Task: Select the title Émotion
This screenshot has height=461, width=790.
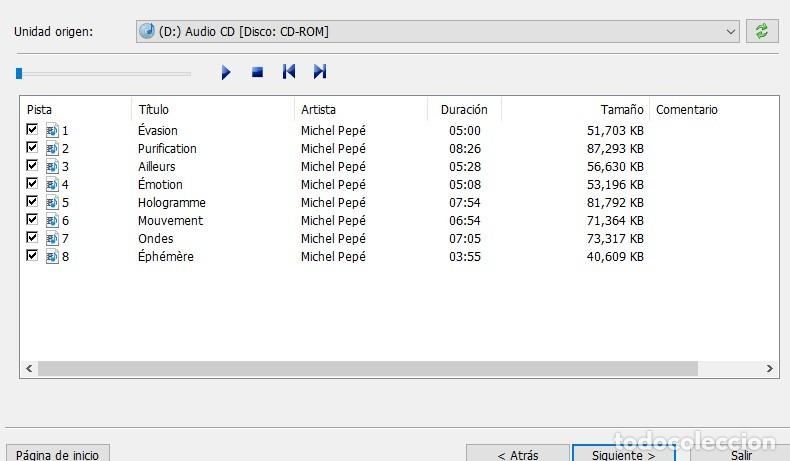Action: (160, 183)
